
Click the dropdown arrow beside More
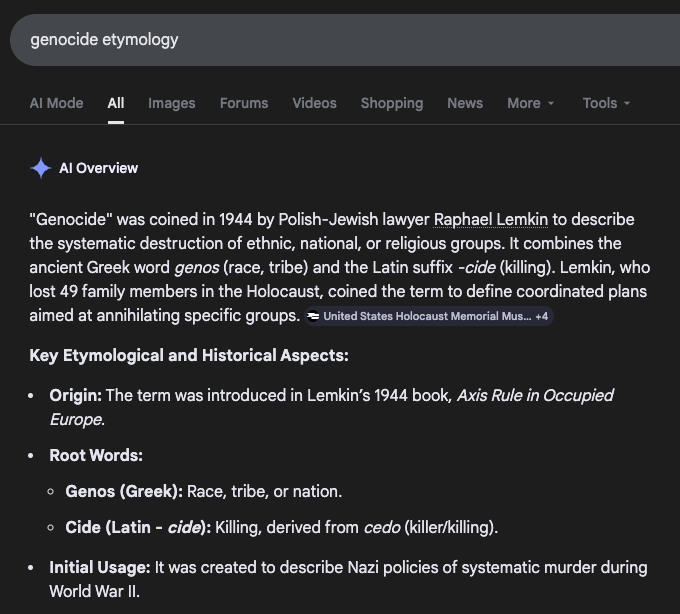point(551,104)
